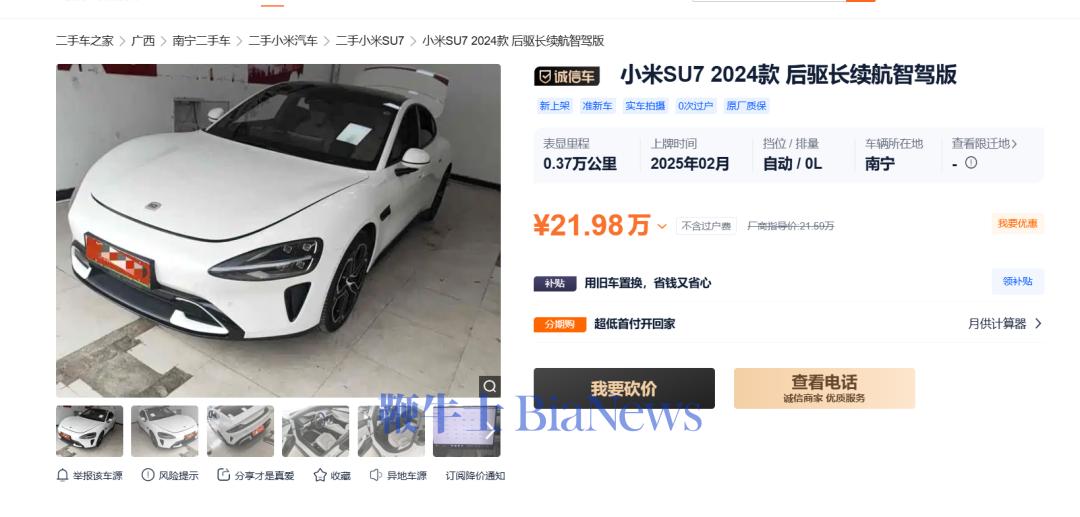Expand price details arrow beside ¥21.98万
The height and width of the screenshot is (517, 1080).
[662, 226]
